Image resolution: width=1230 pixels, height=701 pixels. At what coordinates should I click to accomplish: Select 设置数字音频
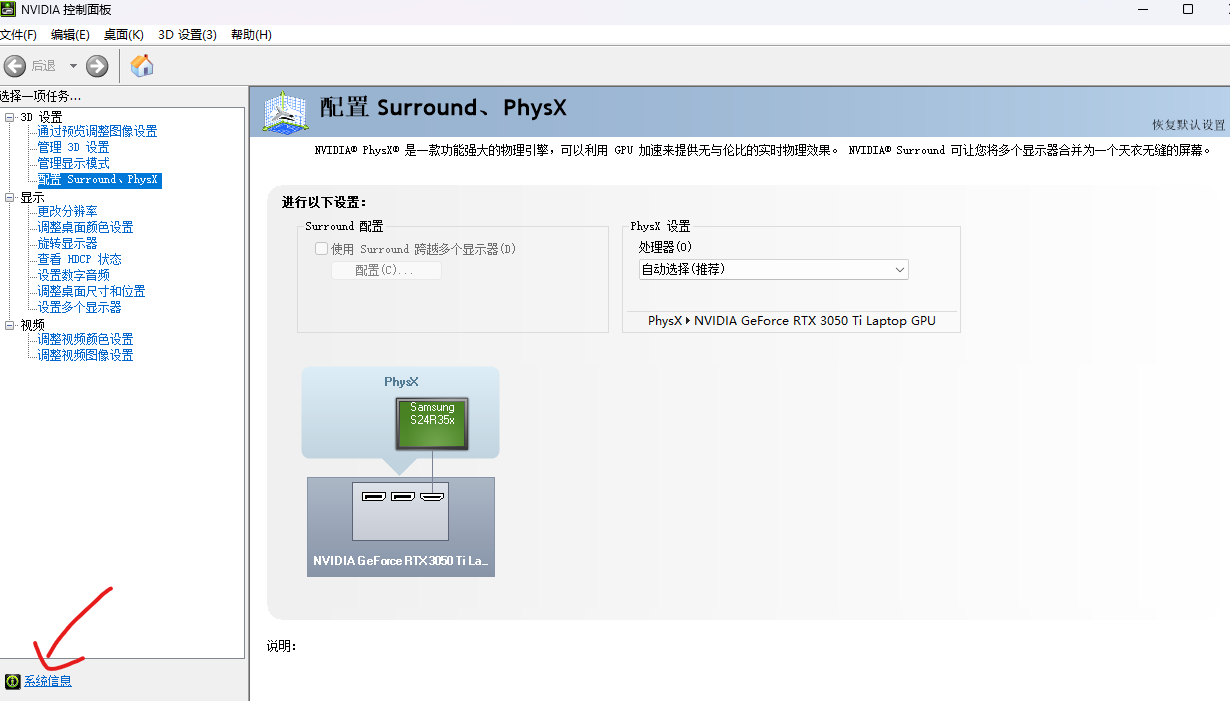73,275
